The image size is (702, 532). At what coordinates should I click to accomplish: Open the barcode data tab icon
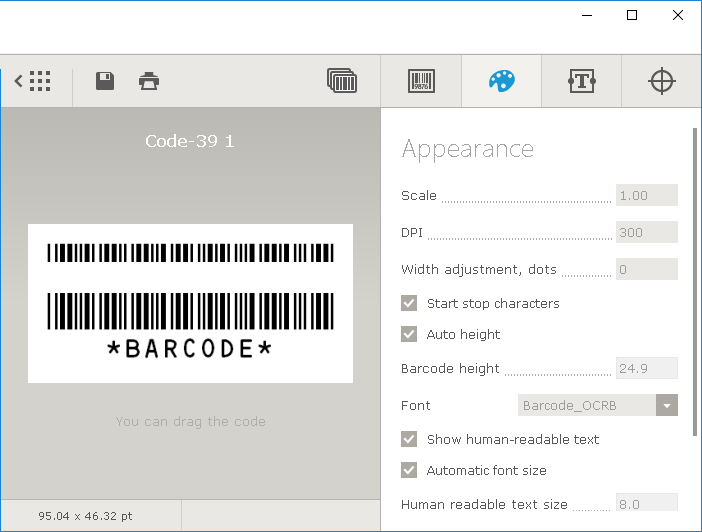[x=421, y=81]
